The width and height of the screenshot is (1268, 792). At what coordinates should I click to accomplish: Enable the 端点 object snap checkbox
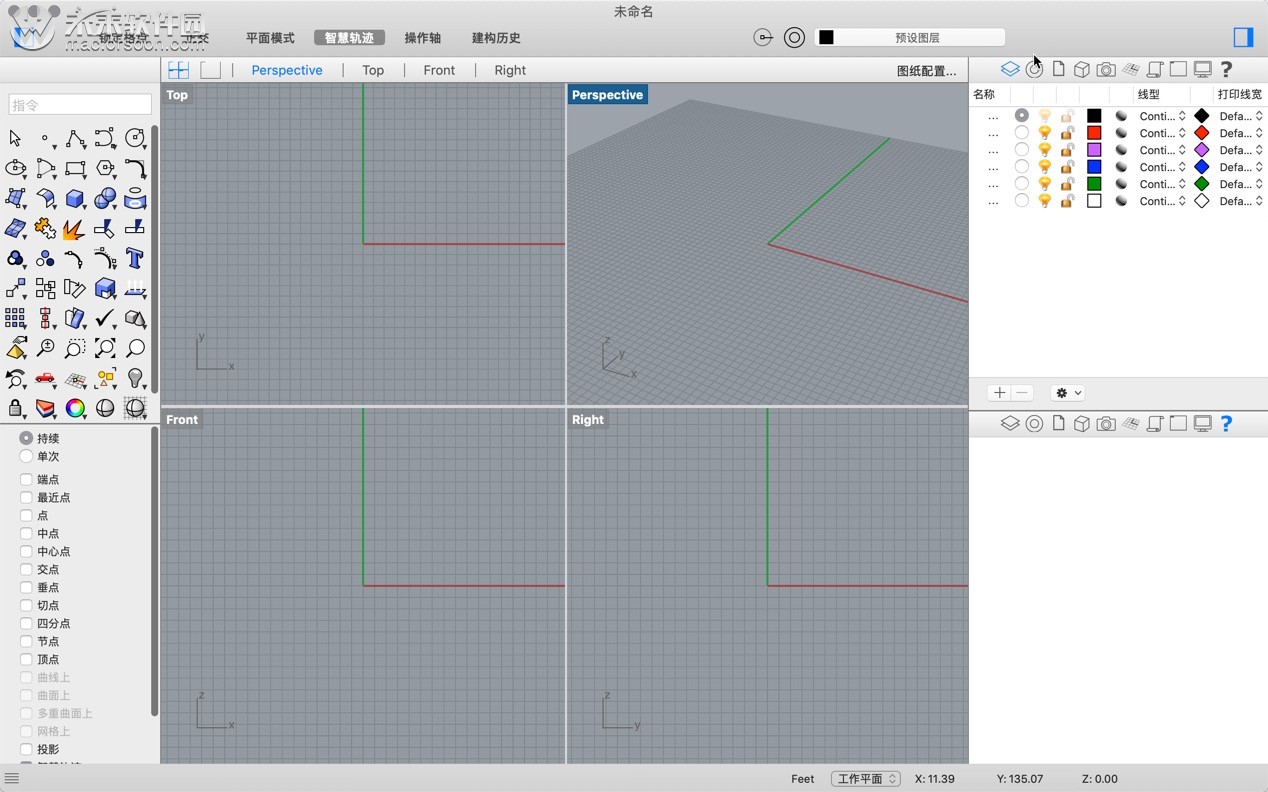(24, 479)
